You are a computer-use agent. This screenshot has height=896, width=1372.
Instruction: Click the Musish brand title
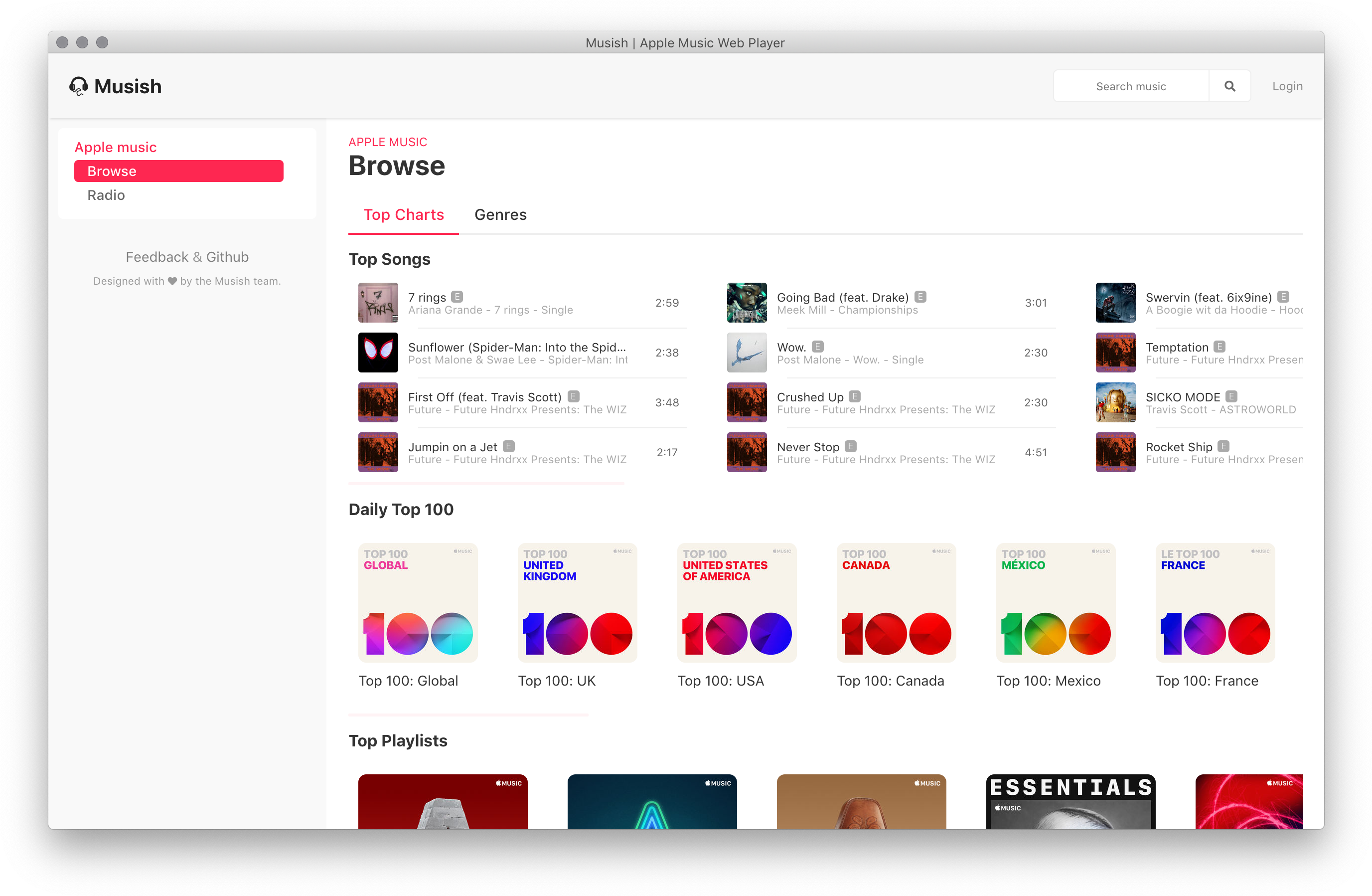(128, 86)
